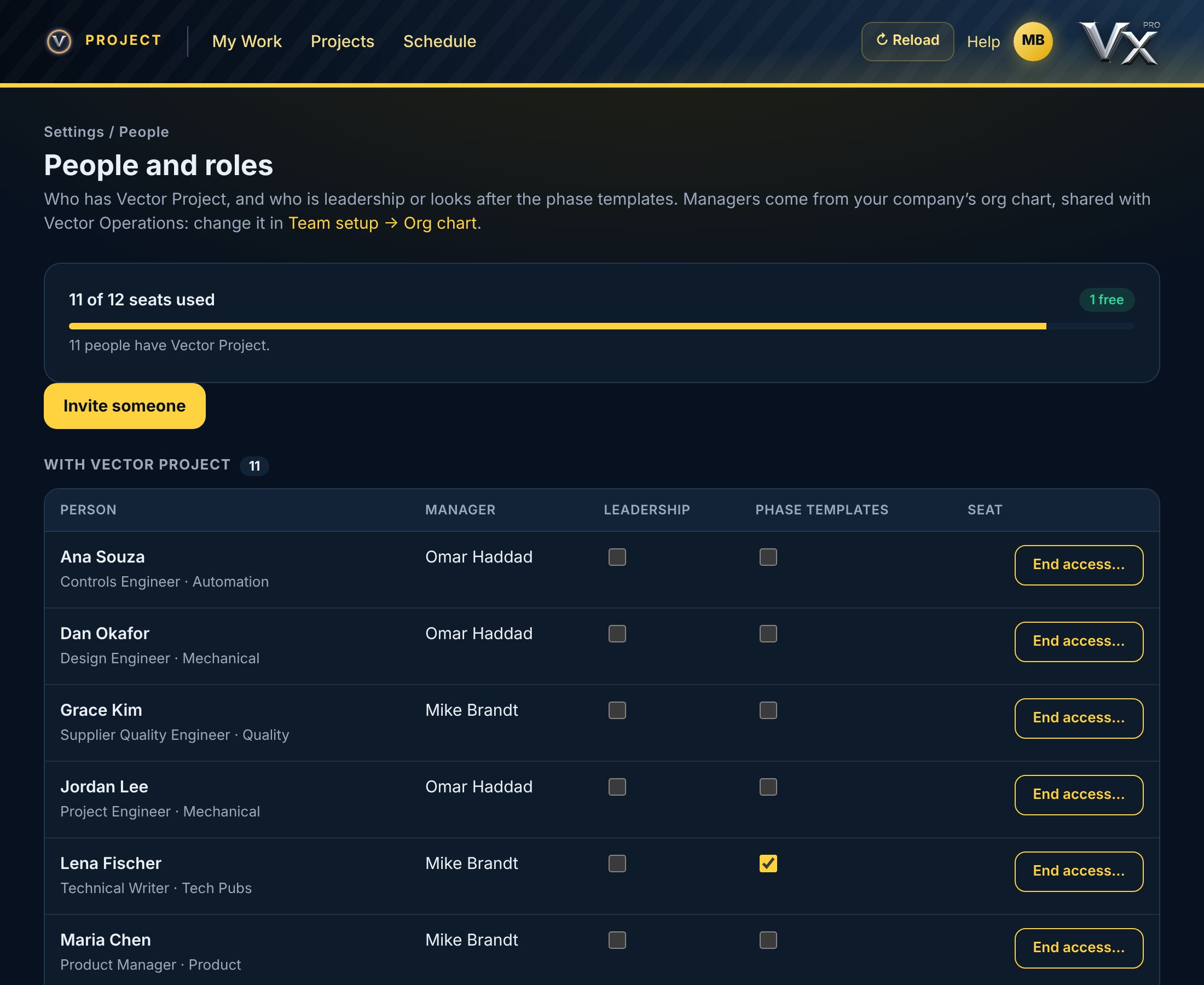
Task: End access for Dan Okafor
Action: point(1078,641)
